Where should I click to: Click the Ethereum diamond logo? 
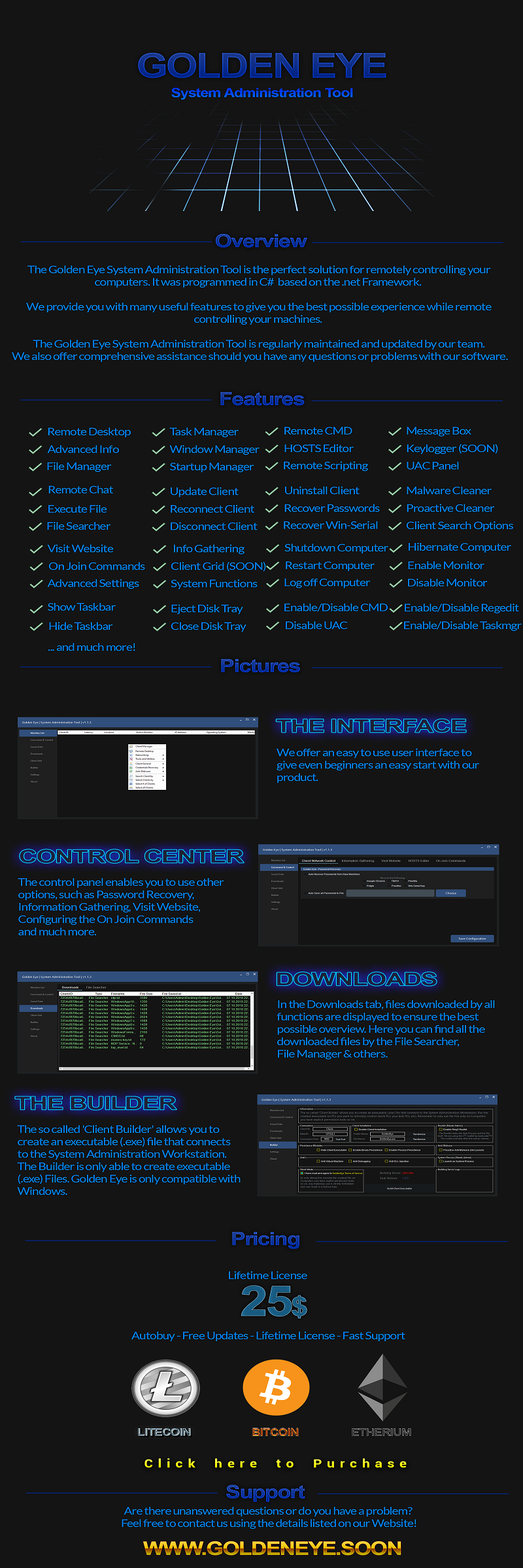click(x=382, y=1386)
